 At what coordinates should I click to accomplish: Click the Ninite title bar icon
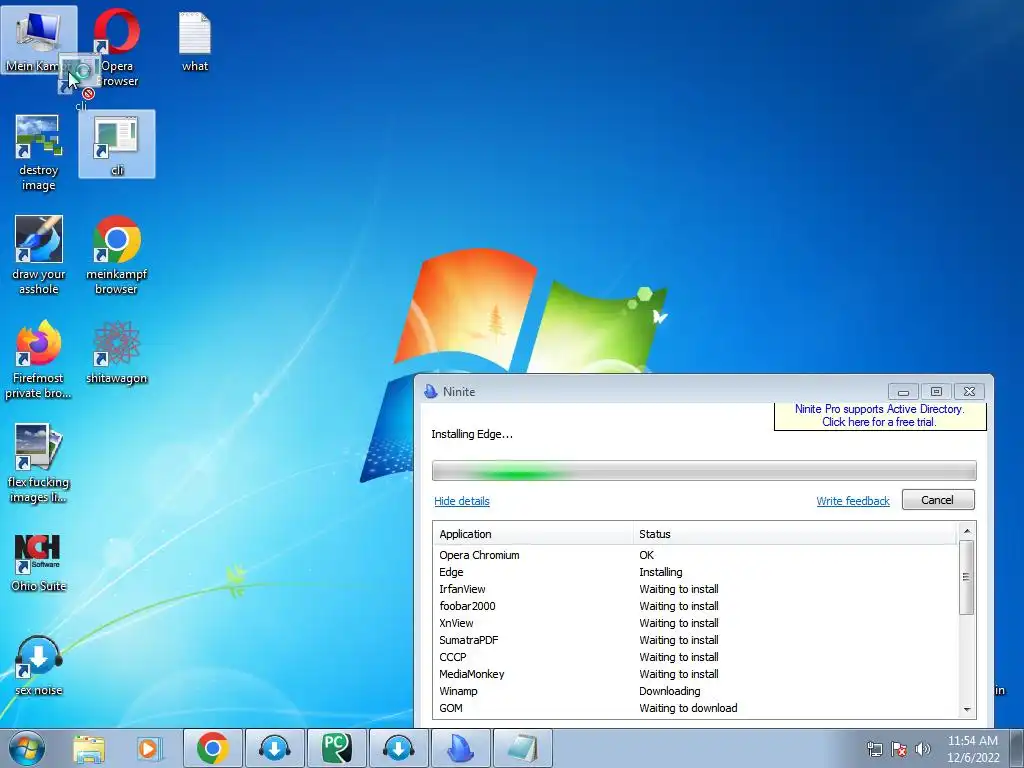[x=430, y=391]
